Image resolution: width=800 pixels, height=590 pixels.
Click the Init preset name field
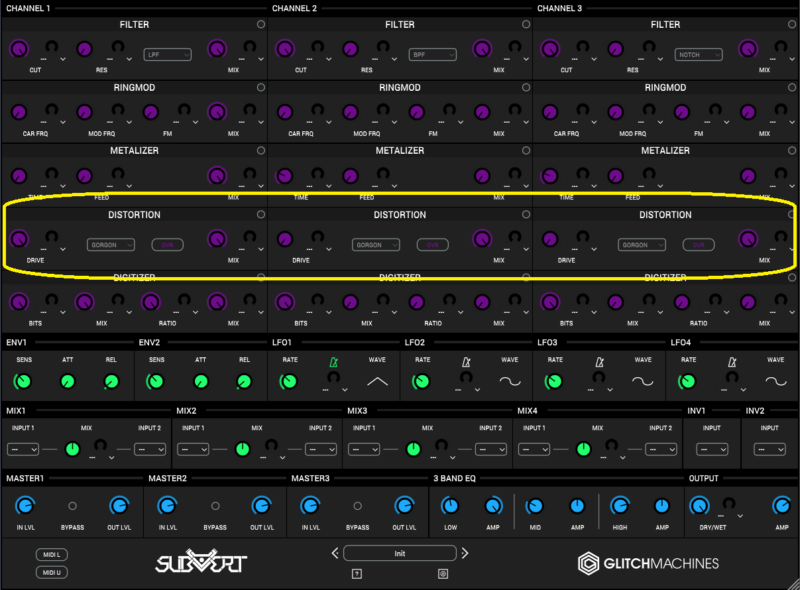(399, 553)
